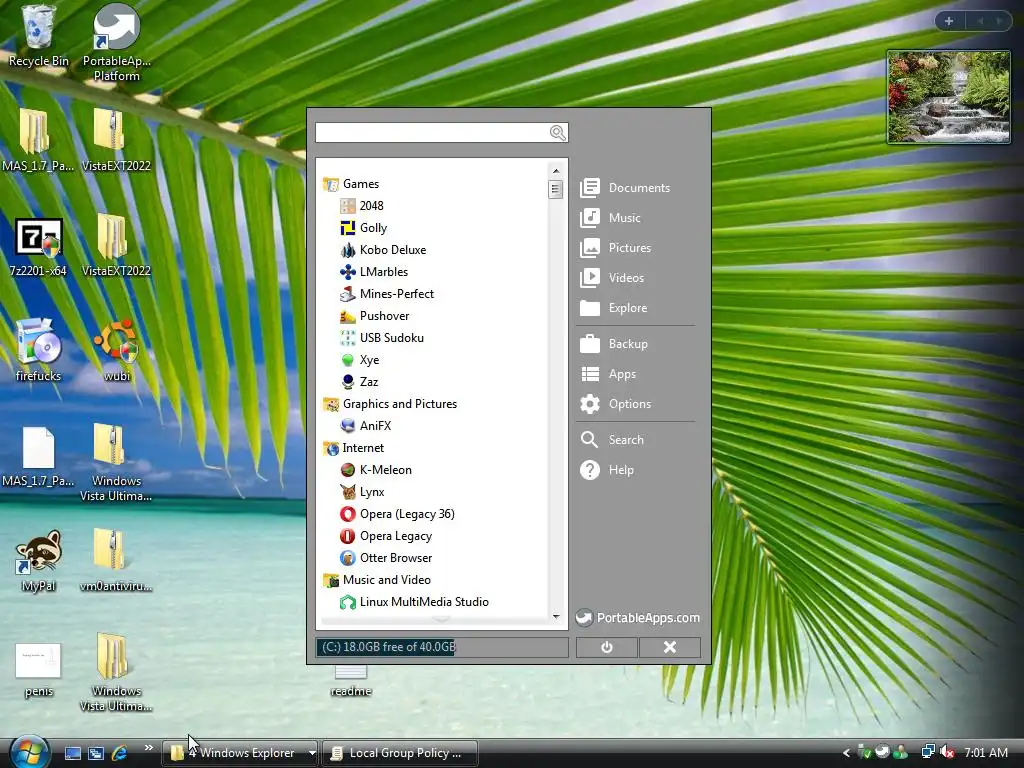Expand the quick launch overflow chevron
Viewport: 1024px width, 768px height.
pos(148,748)
